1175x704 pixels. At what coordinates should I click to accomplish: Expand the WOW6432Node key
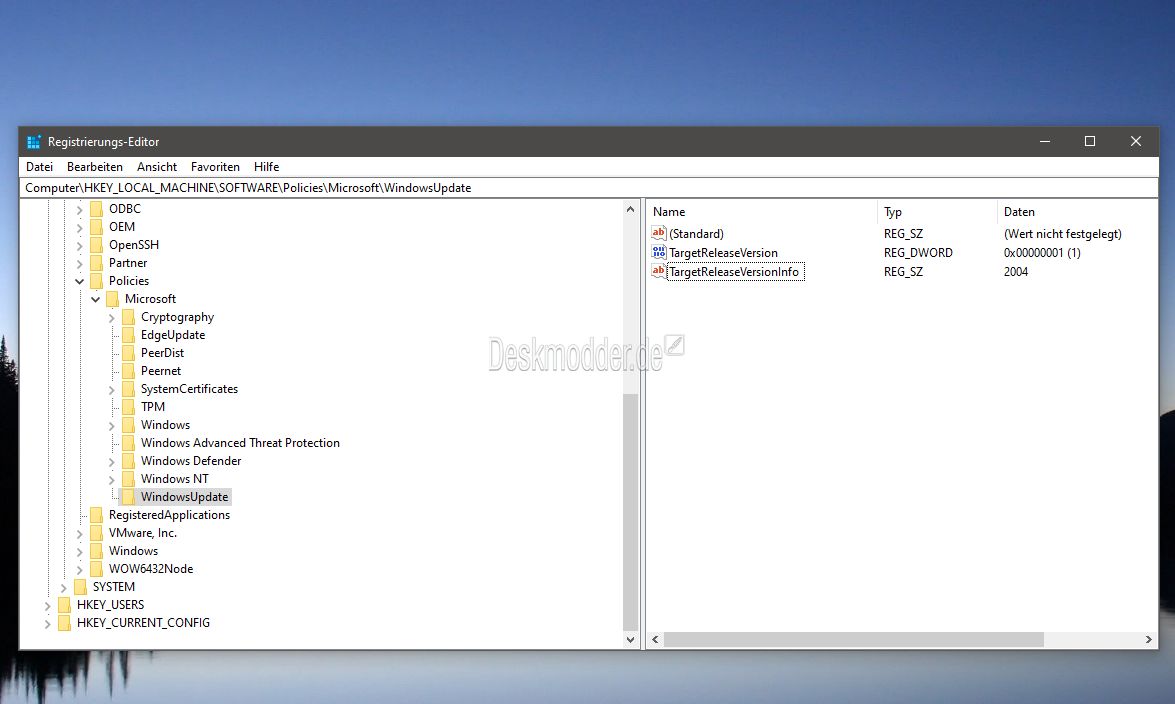coord(79,570)
